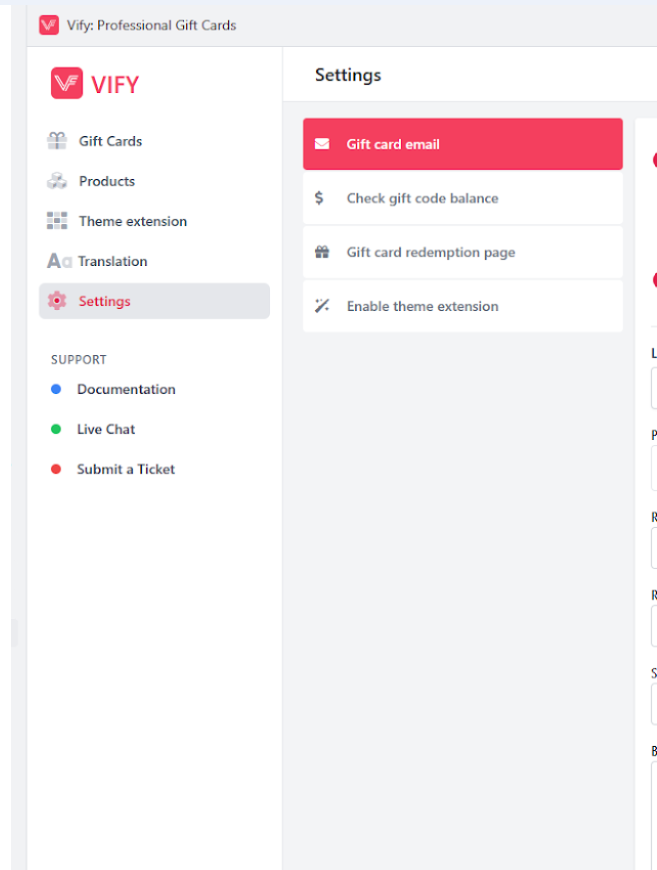Open the Documentation support link
This screenshot has width=657, height=870.
click(x=126, y=389)
